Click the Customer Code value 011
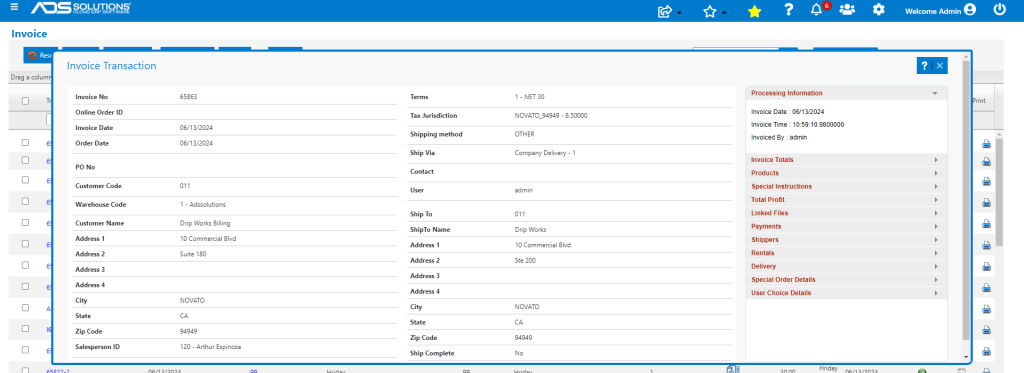This screenshot has width=1024, height=373. (x=185, y=186)
